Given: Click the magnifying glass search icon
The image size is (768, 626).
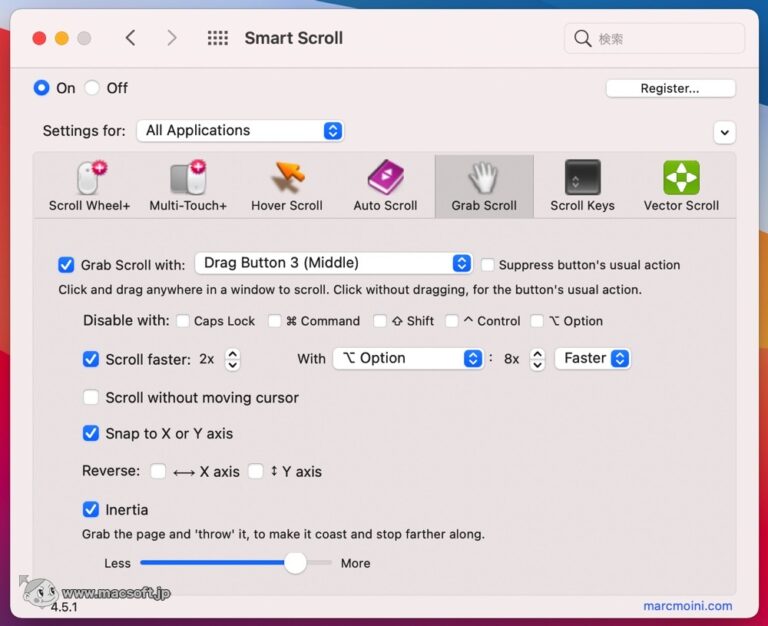Looking at the screenshot, I should (582, 38).
